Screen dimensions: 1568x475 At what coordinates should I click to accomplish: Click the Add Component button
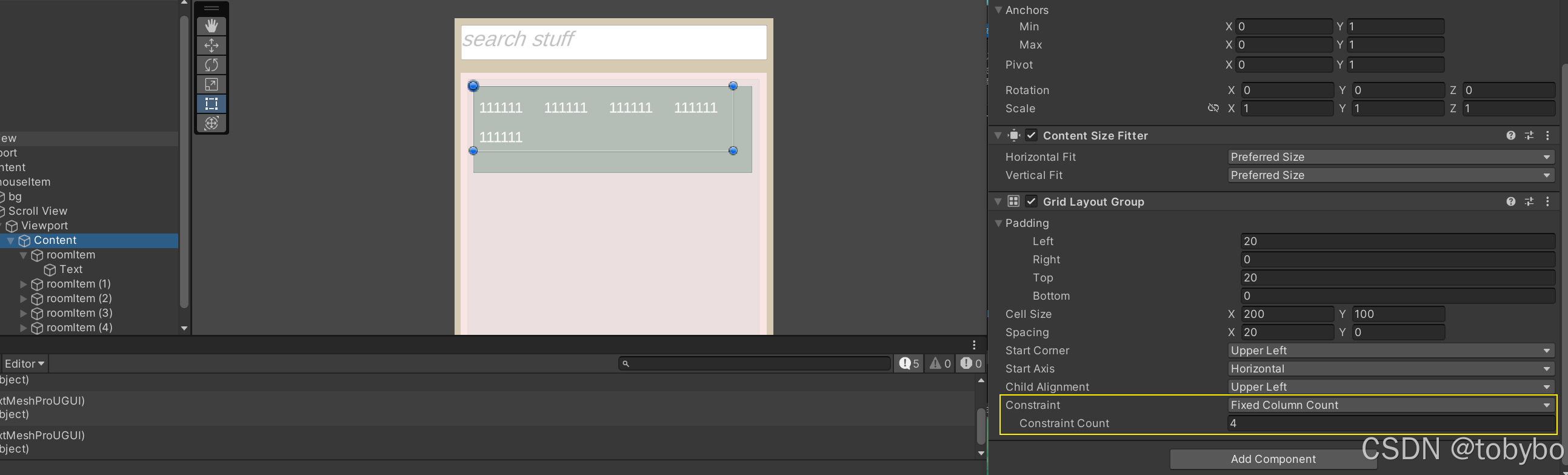pyautogui.click(x=1273, y=459)
